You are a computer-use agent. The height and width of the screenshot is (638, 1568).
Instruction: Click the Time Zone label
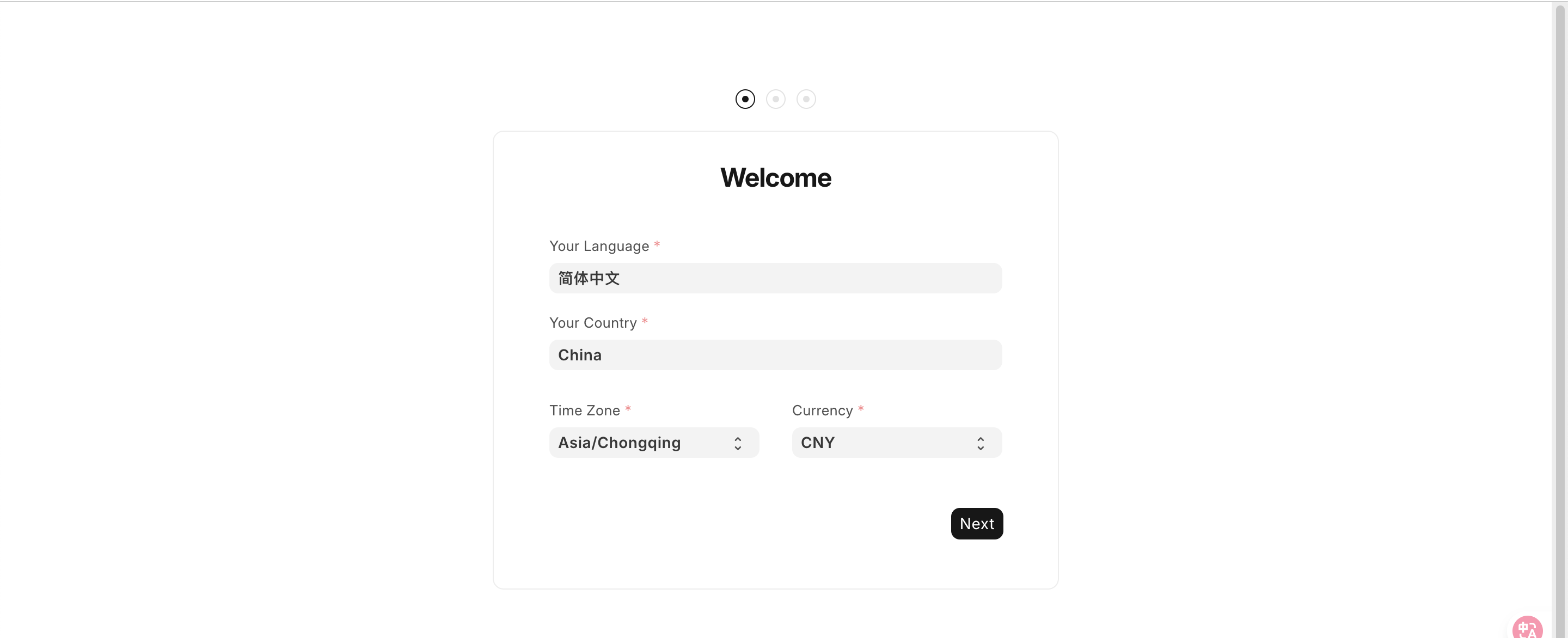[x=584, y=410]
